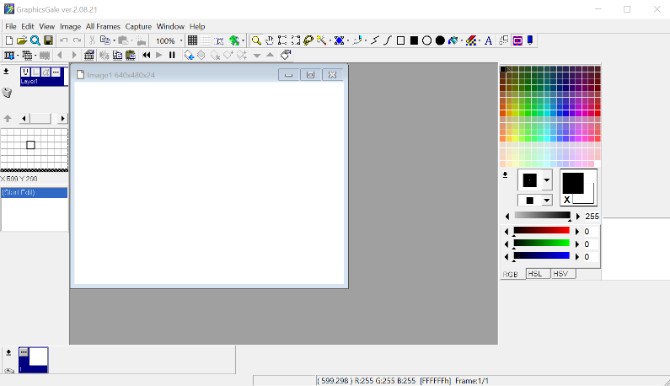The height and width of the screenshot is (386, 670).
Task: Click the Redo arrow icon
Action: coord(77,41)
